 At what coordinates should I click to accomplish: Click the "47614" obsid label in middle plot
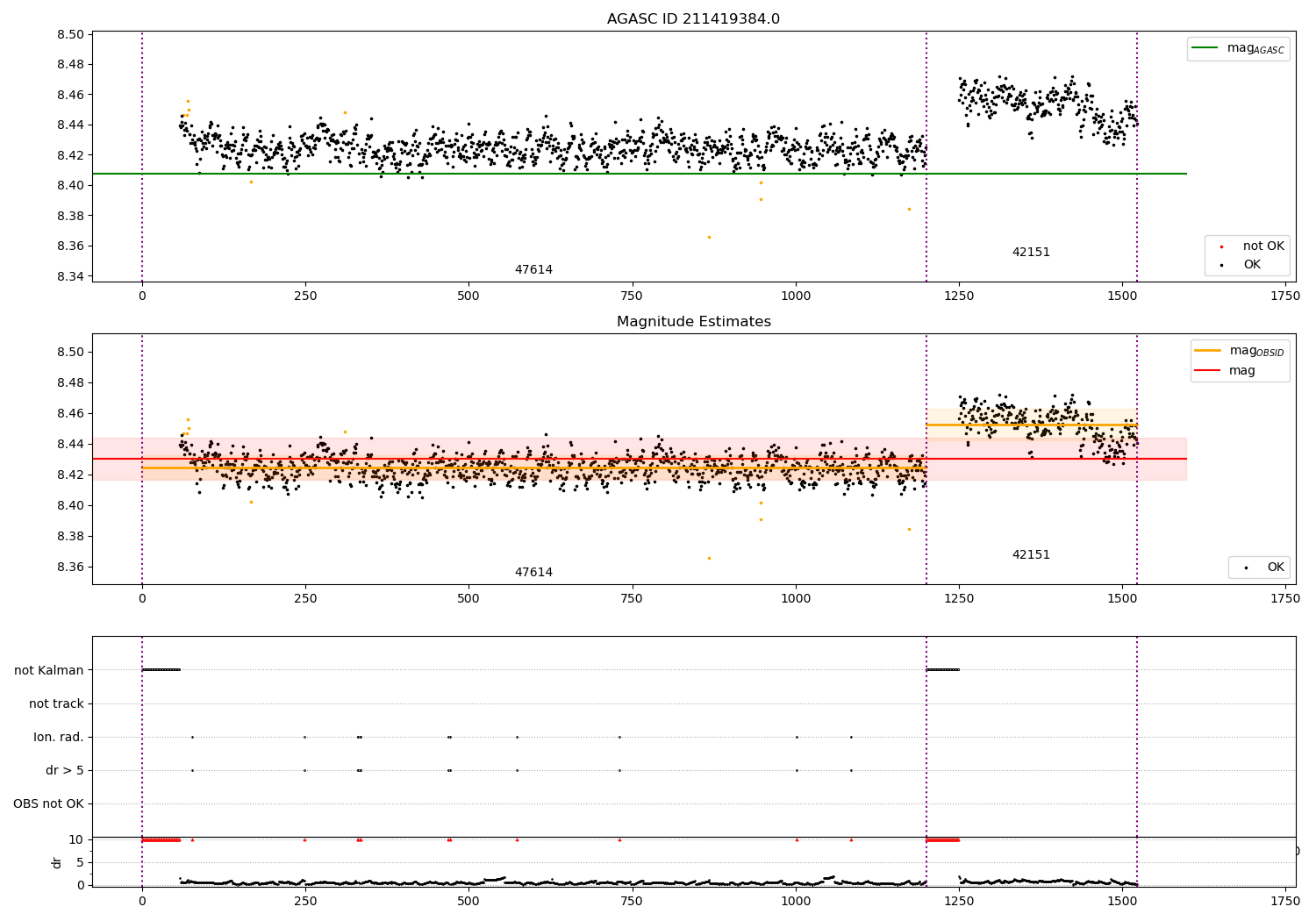[x=533, y=573]
